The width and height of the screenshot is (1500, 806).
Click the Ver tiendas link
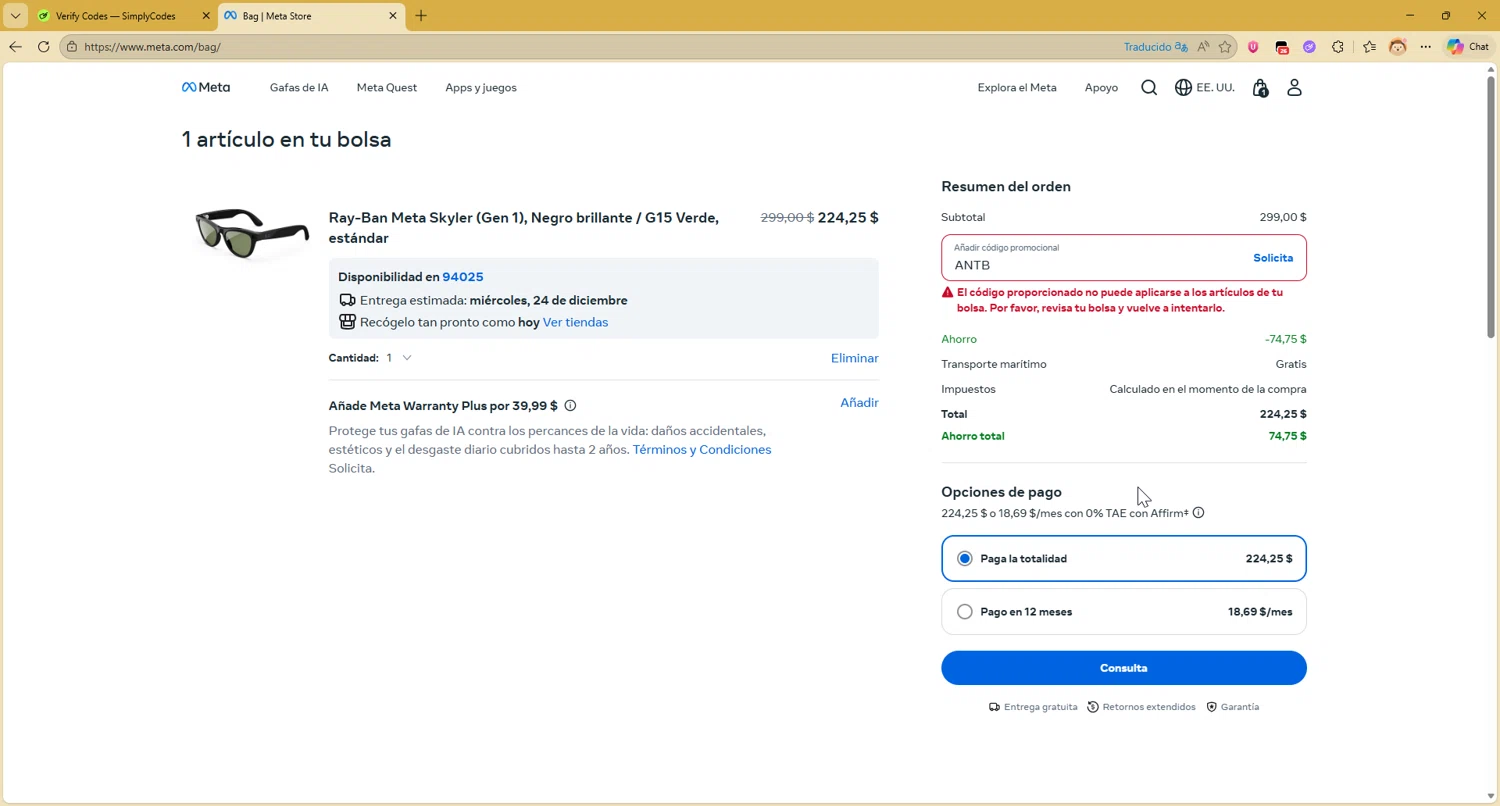coord(575,322)
